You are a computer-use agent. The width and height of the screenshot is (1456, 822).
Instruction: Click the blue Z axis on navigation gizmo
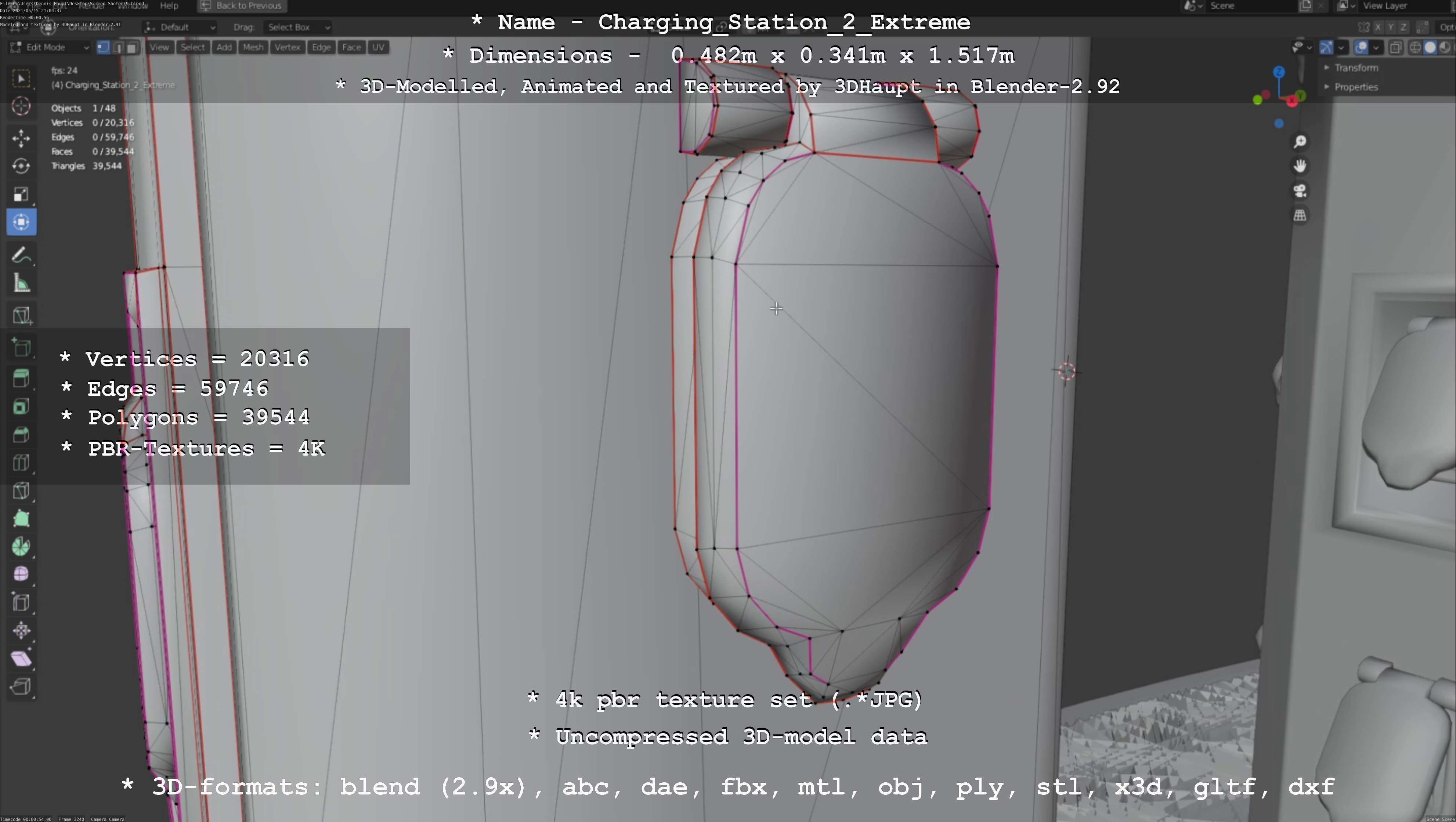pyautogui.click(x=1279, y=72)
